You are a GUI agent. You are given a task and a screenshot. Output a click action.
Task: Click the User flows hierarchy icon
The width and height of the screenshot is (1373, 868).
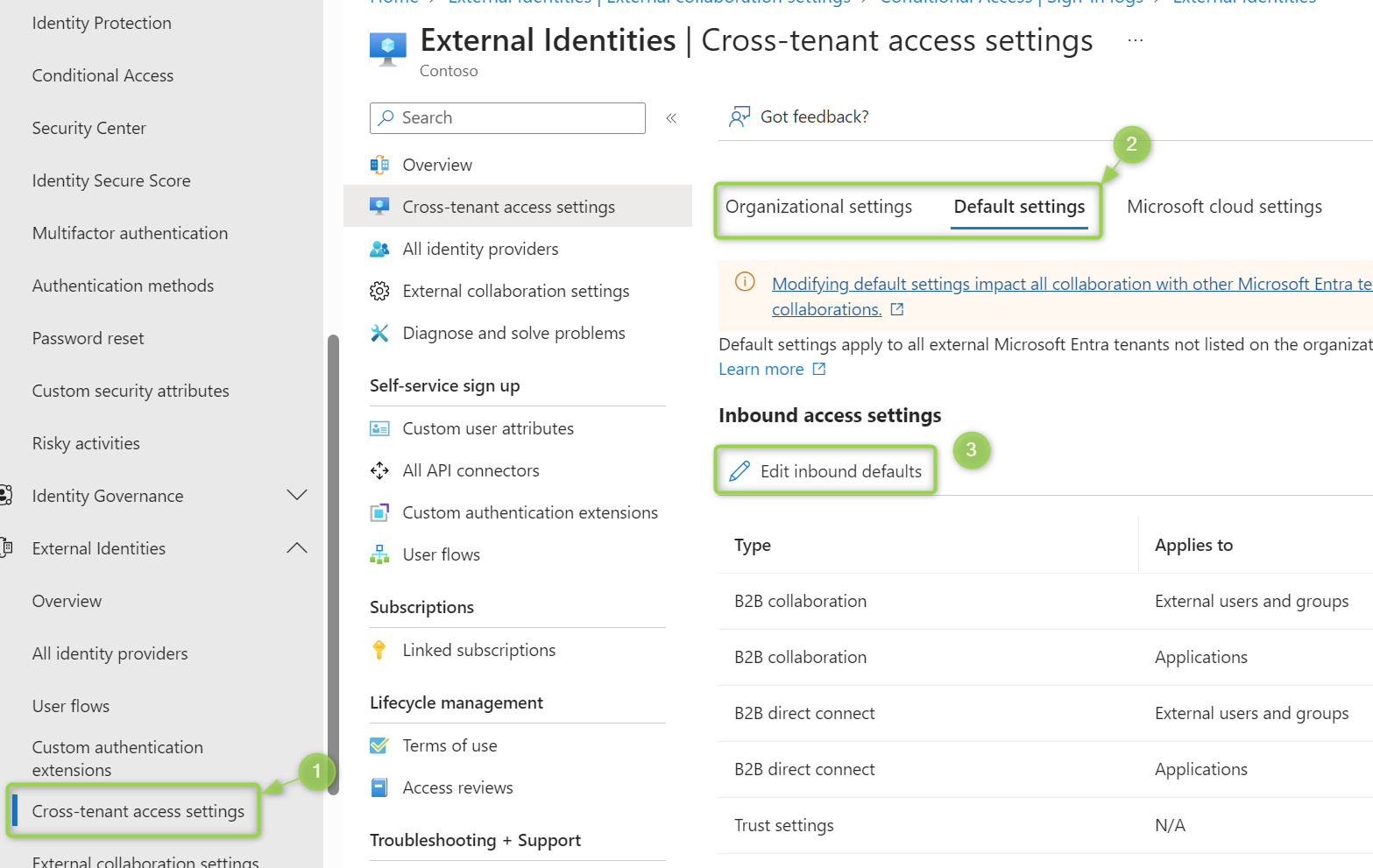(x=379, y=554)
